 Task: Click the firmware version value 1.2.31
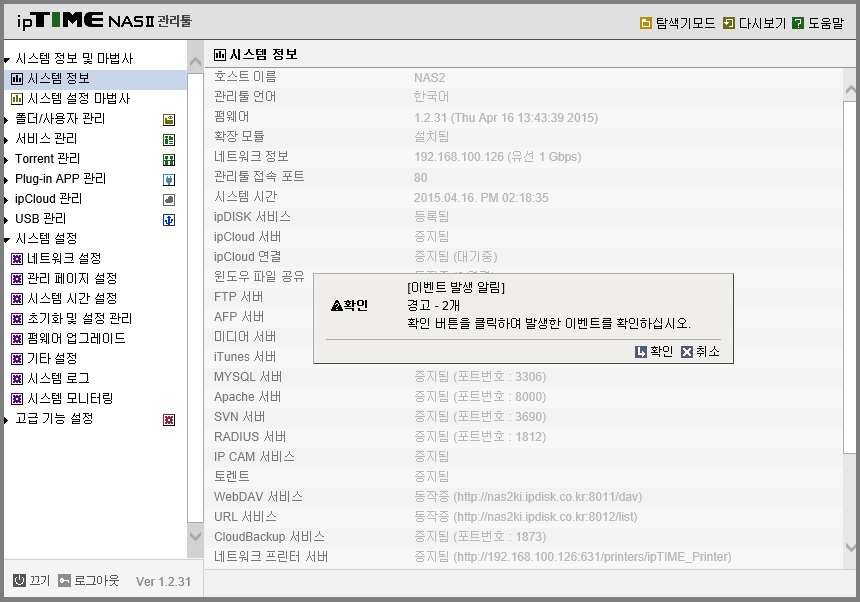point(506,117)
